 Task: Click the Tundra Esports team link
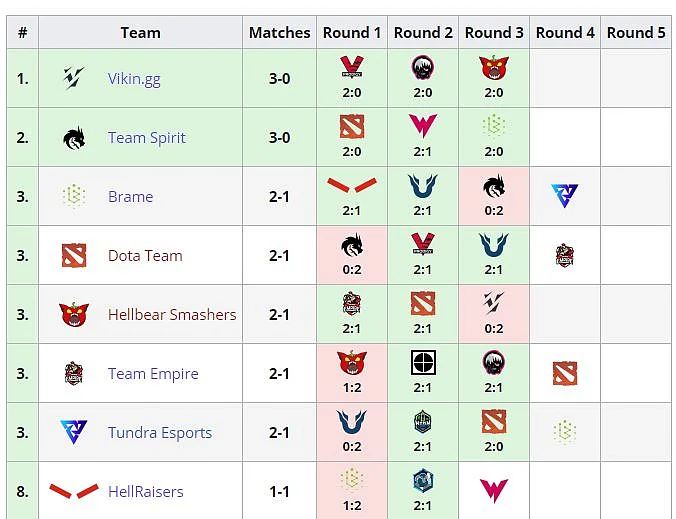(160, 432)
